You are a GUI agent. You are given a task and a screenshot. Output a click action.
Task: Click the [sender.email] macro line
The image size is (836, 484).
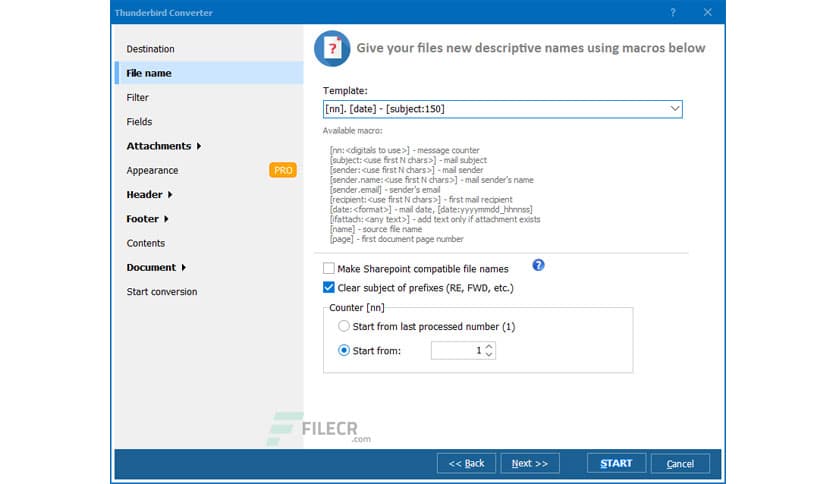[x=385, y=190]
